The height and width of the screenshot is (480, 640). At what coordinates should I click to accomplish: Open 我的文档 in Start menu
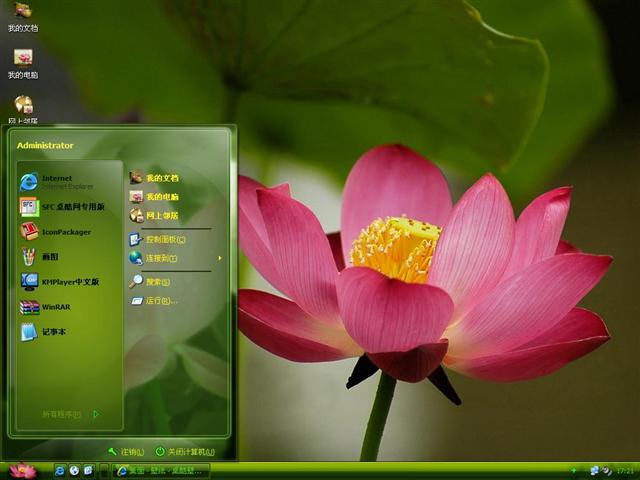tap(154, 178)
